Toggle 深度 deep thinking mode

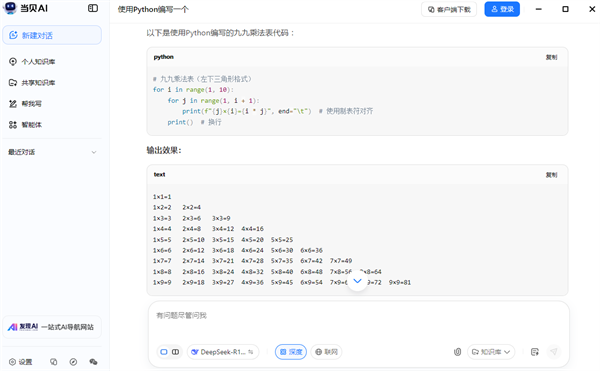click(x=291, y=352)
